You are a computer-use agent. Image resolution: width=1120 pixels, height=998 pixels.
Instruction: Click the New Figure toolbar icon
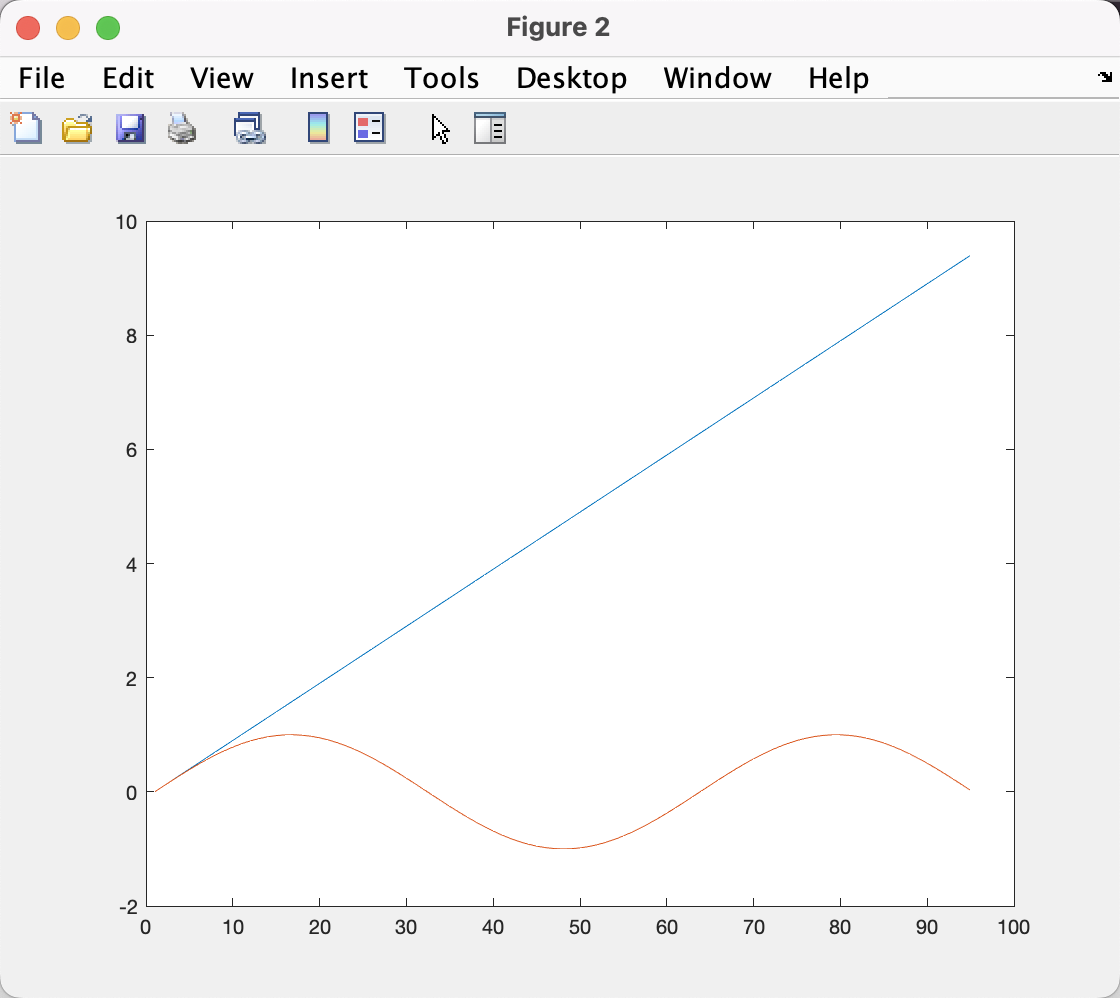tap(26, 129)
